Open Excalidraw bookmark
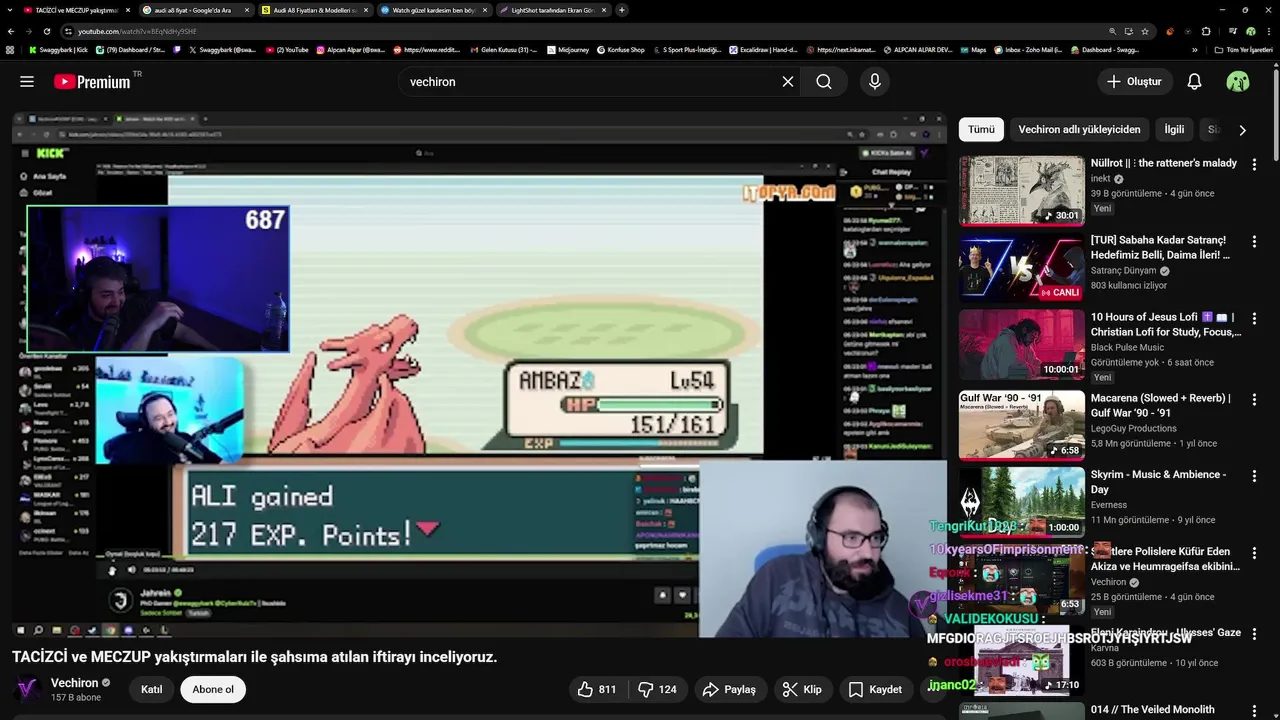This screenshot has height=720, width=1280. click(x=762, y=49)
